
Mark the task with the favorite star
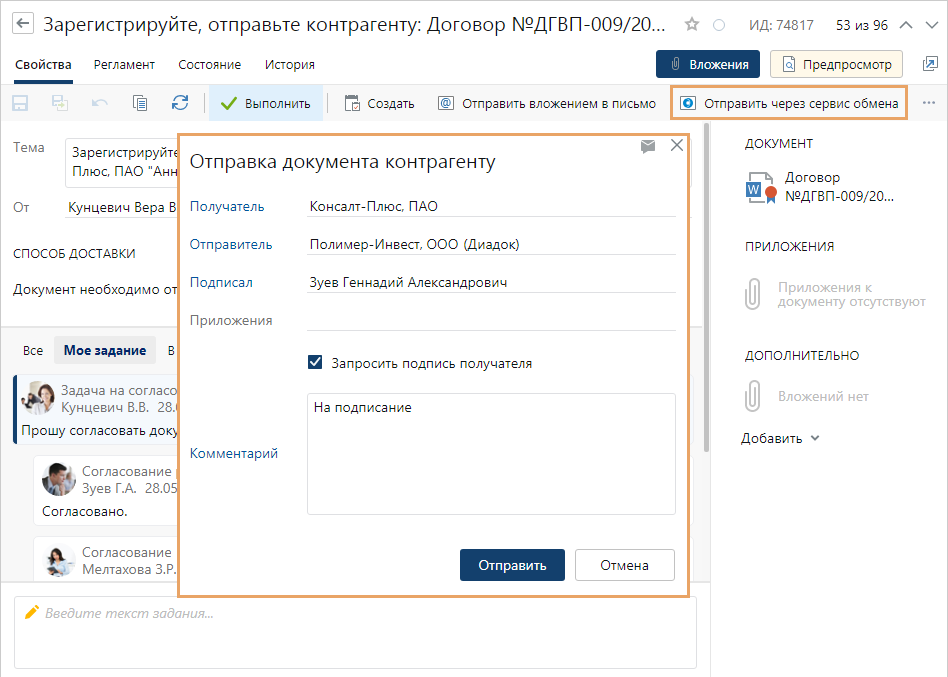click(692, 25)
